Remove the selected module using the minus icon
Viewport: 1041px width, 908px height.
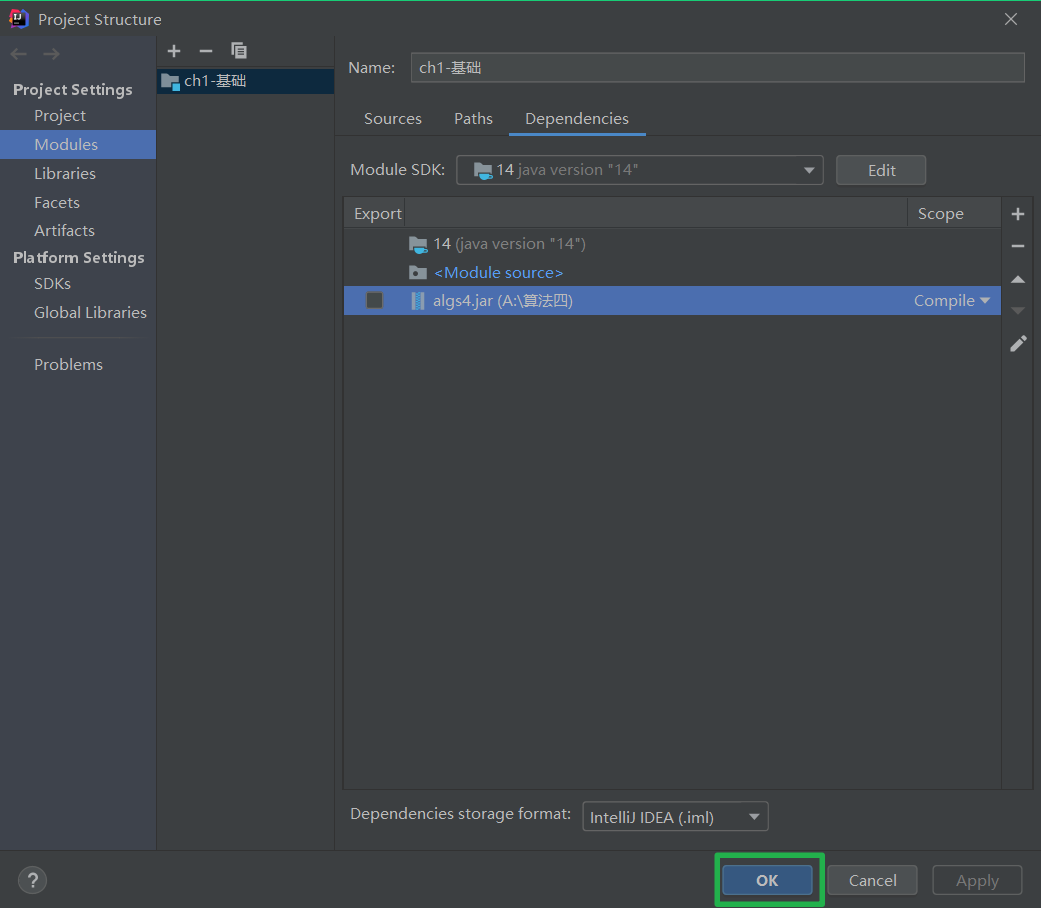pyautogui.click(x=206, y=50)
